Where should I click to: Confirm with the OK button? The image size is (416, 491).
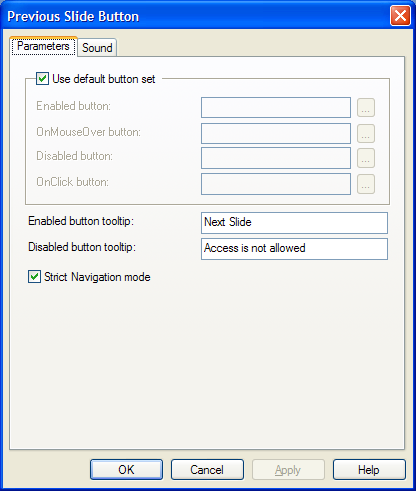coord(126,469)
